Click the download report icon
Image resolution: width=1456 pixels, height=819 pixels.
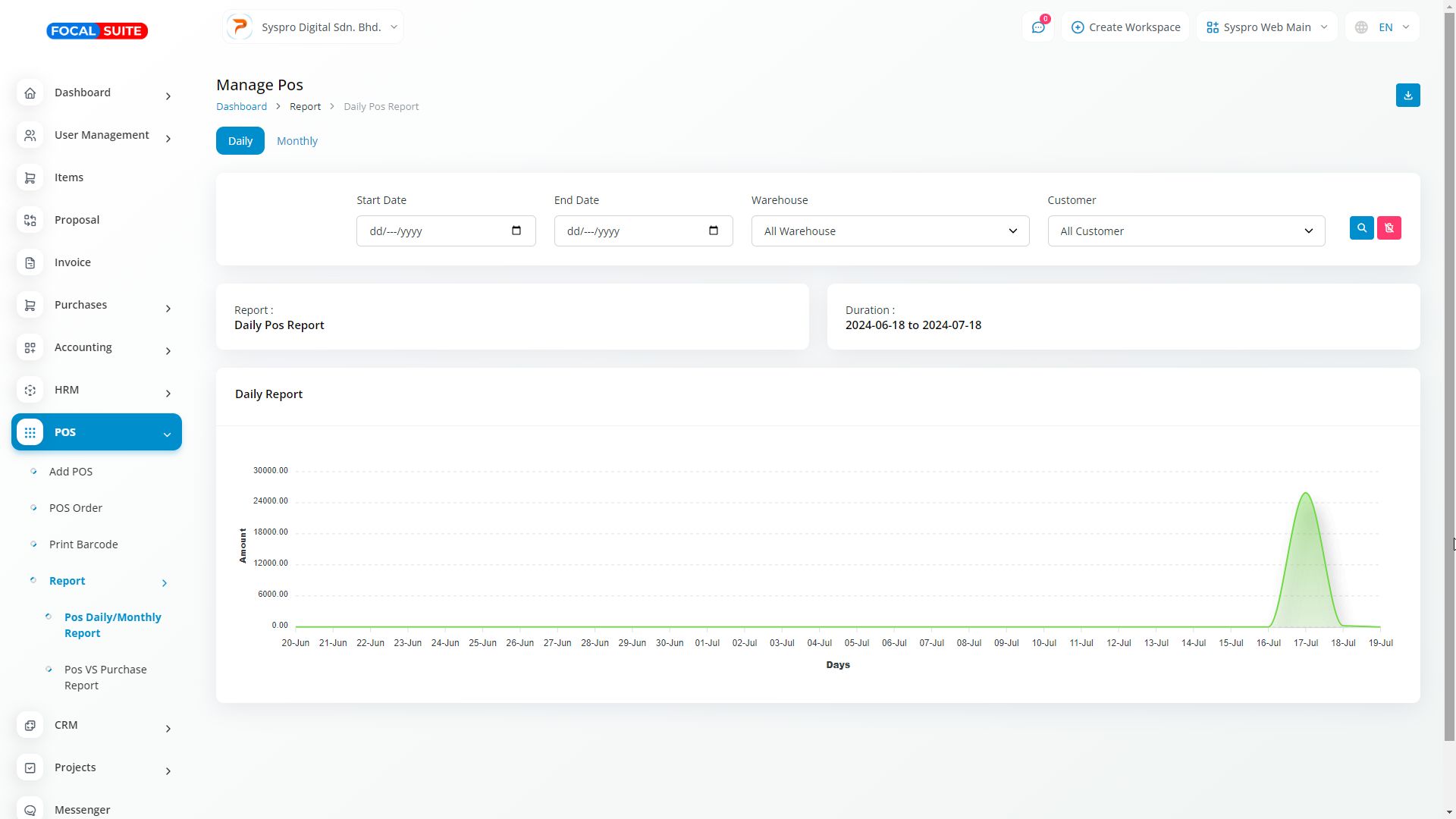coord(1407,96)
